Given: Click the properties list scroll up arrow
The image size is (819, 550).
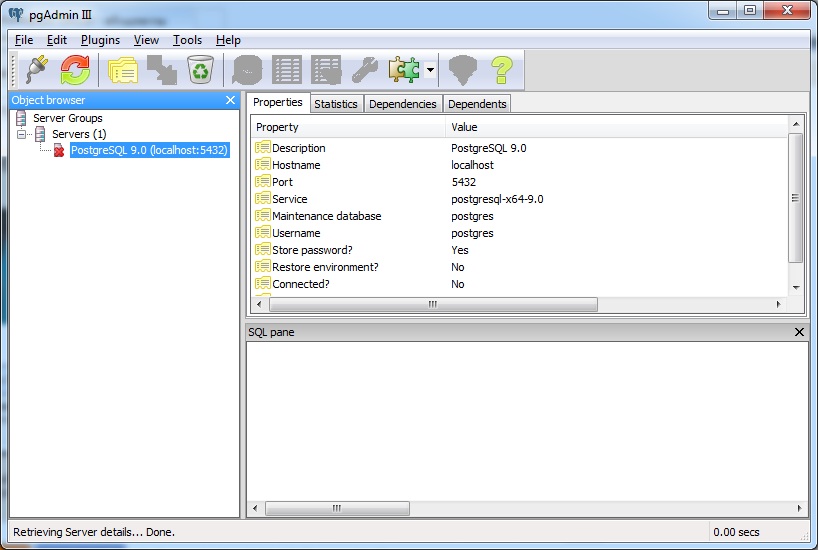Looking at the screenshot, I should coord(796,124).
